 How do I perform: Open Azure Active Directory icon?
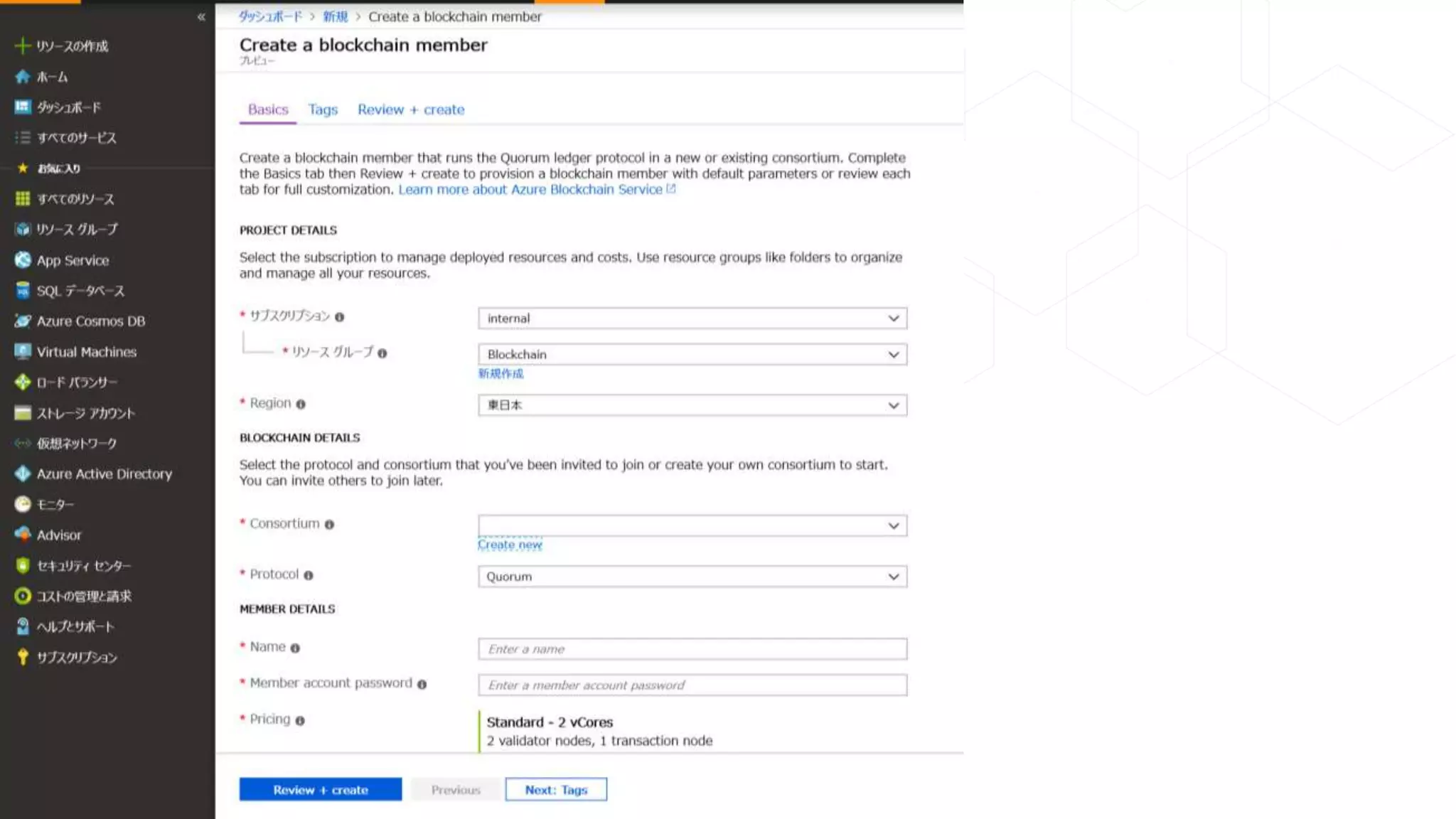pos(23,474)
